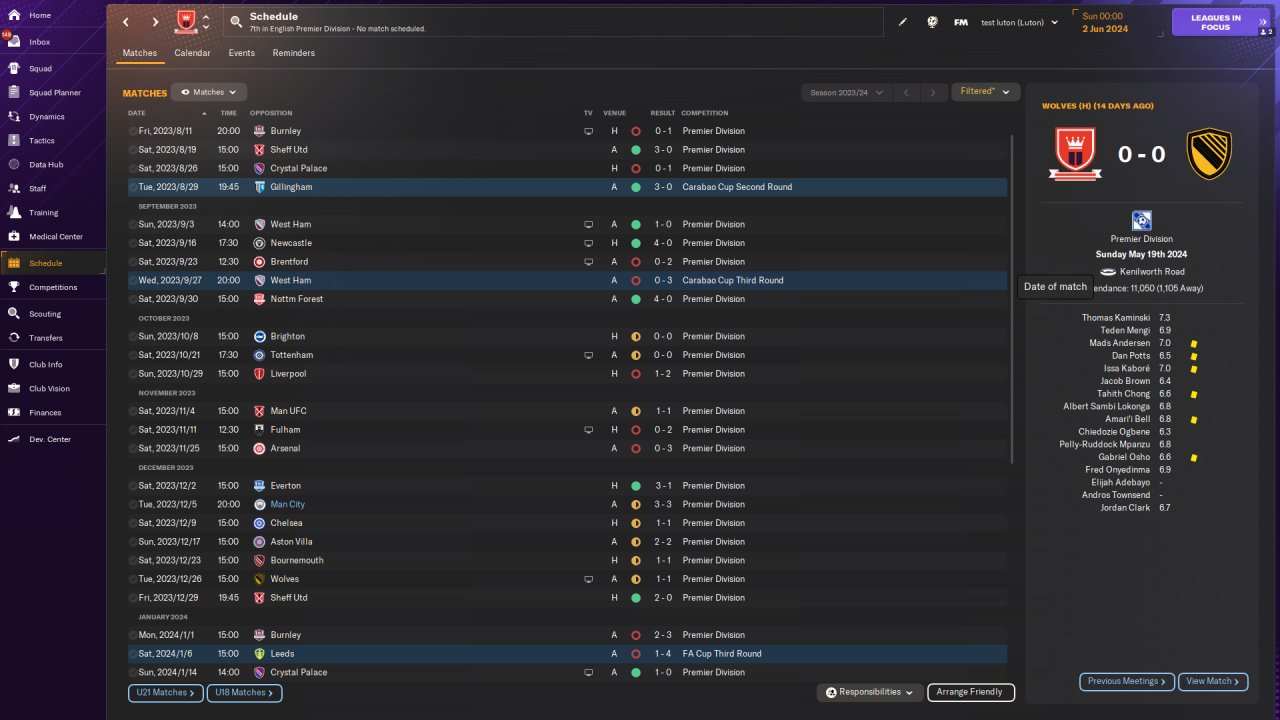Toggle the circle marker on the Gillingham row
The image size is (1280, 720).
point(133,187)
